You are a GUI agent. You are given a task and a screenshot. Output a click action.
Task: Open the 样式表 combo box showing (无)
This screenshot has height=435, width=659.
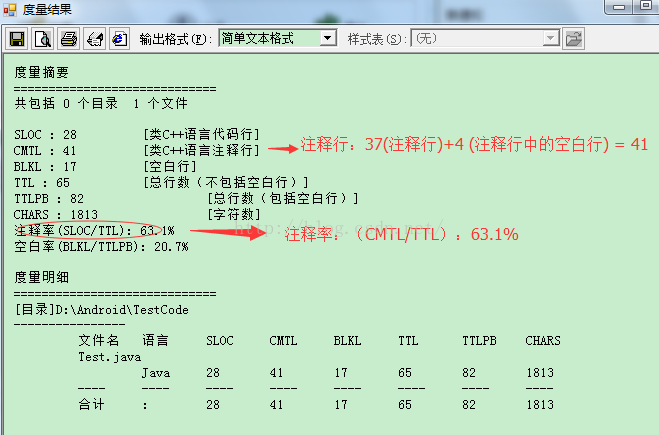[486, 38]
